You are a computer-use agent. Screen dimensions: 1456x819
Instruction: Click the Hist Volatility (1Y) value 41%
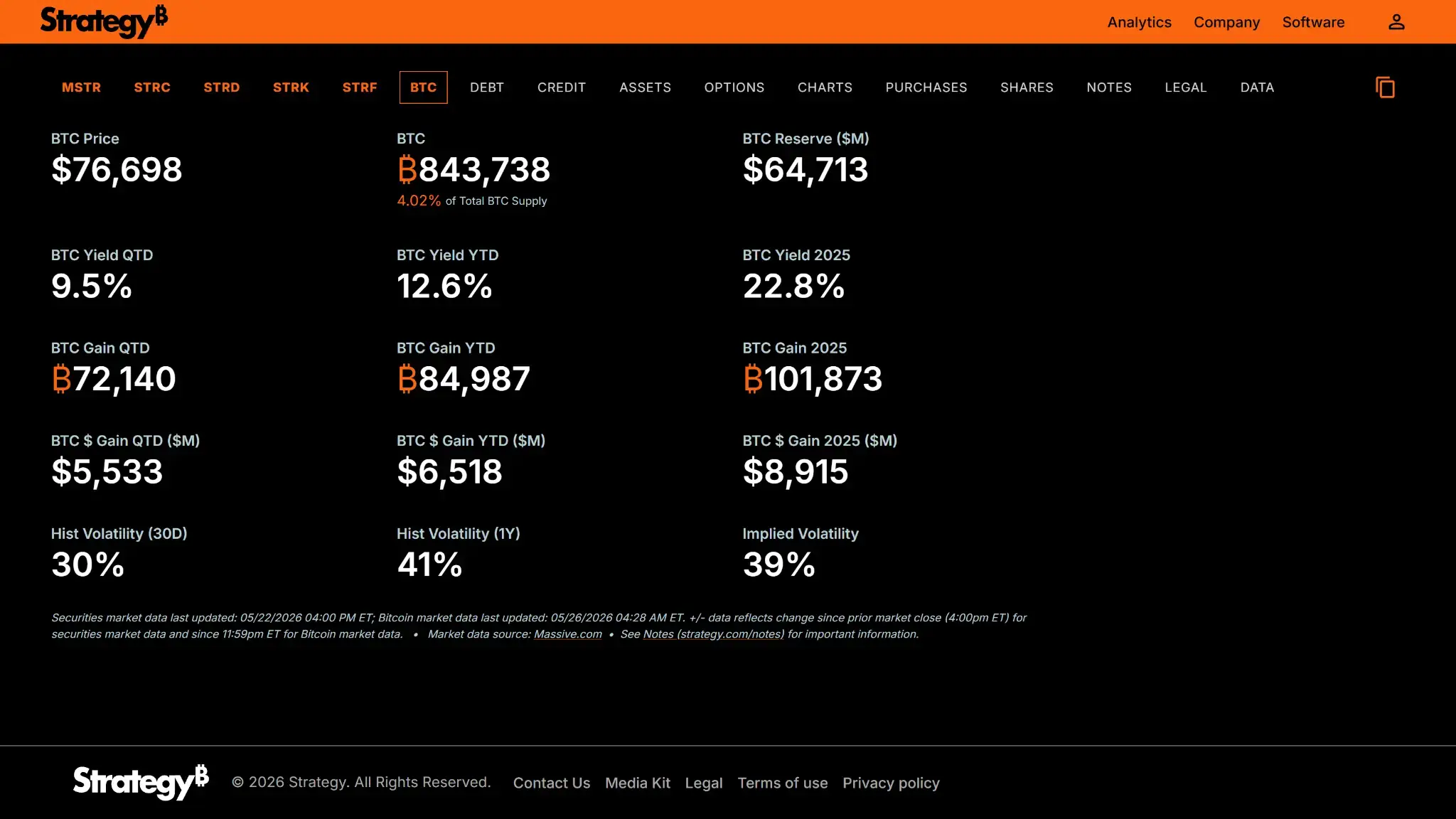point(429,564)
